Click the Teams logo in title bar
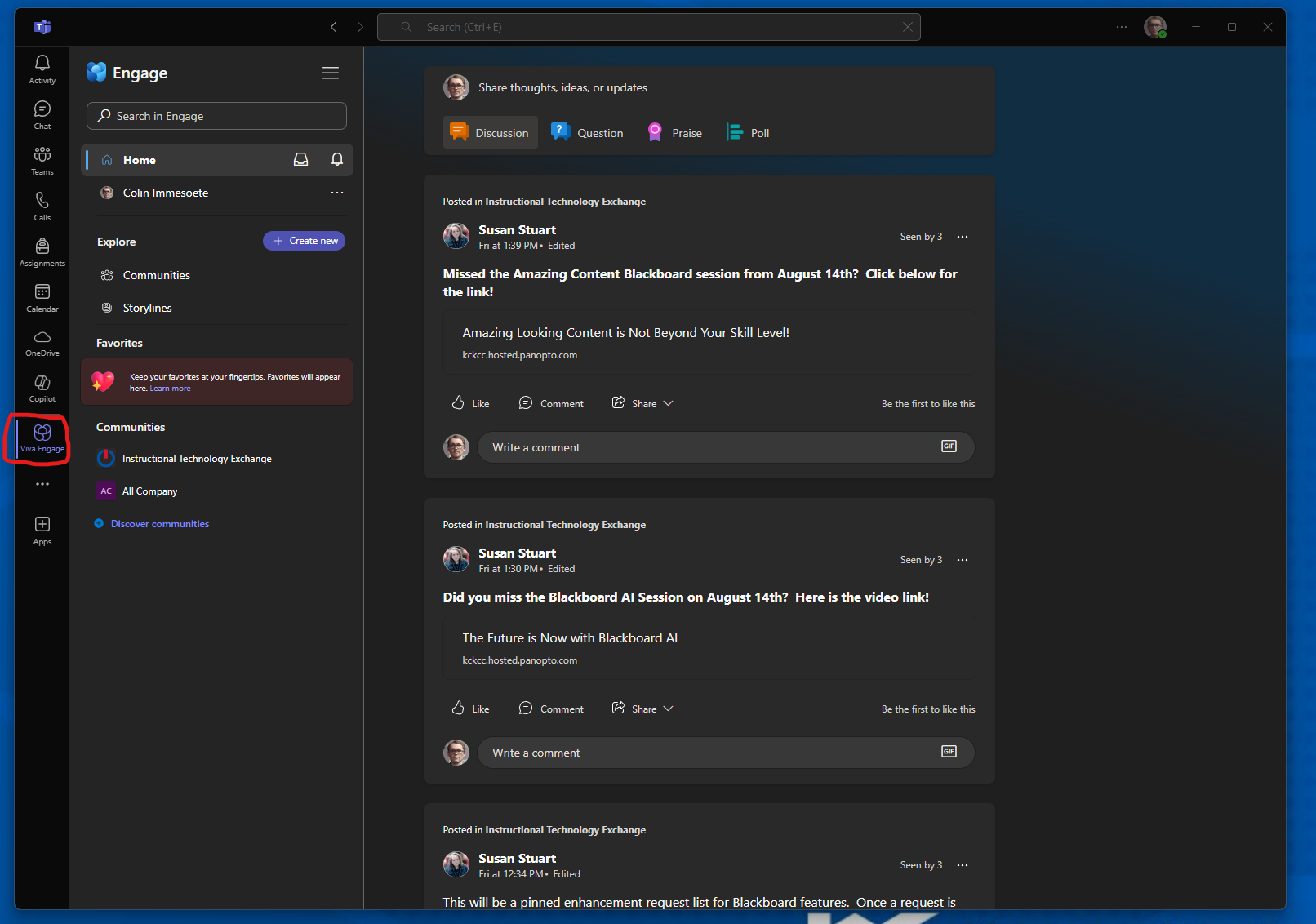 click(x=42, y=27)
